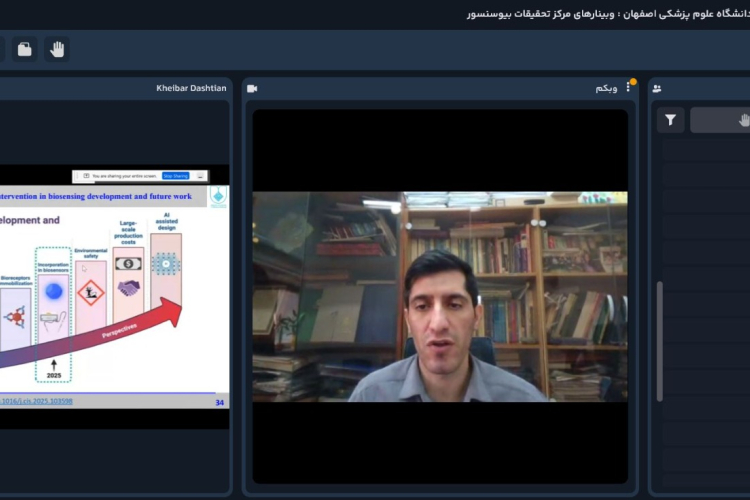This screenshot has width=750, height=500.
Task: Click Stop Sharing button in shared screen
Action: coord(175,175)
